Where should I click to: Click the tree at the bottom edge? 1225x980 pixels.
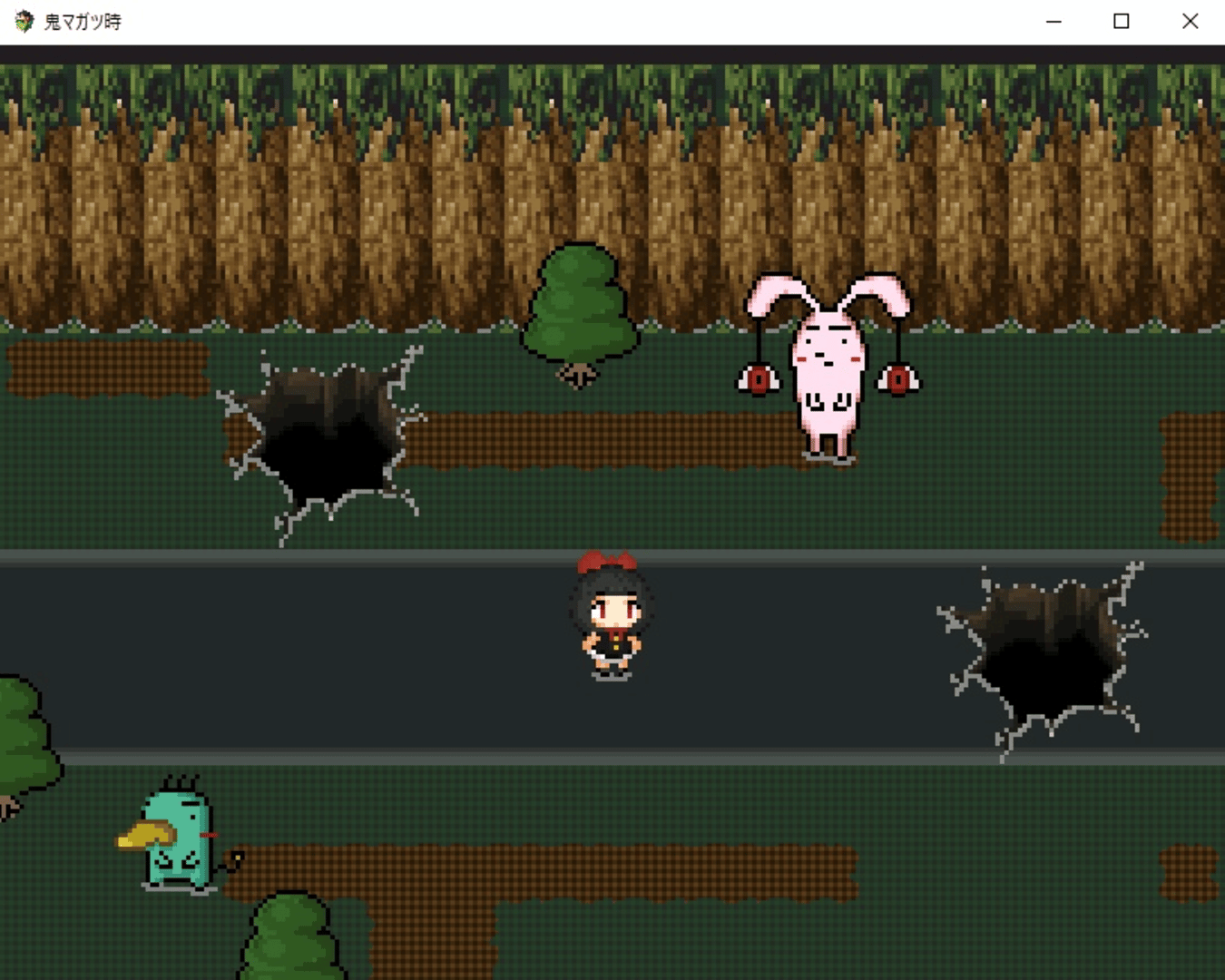pos(292,939)
